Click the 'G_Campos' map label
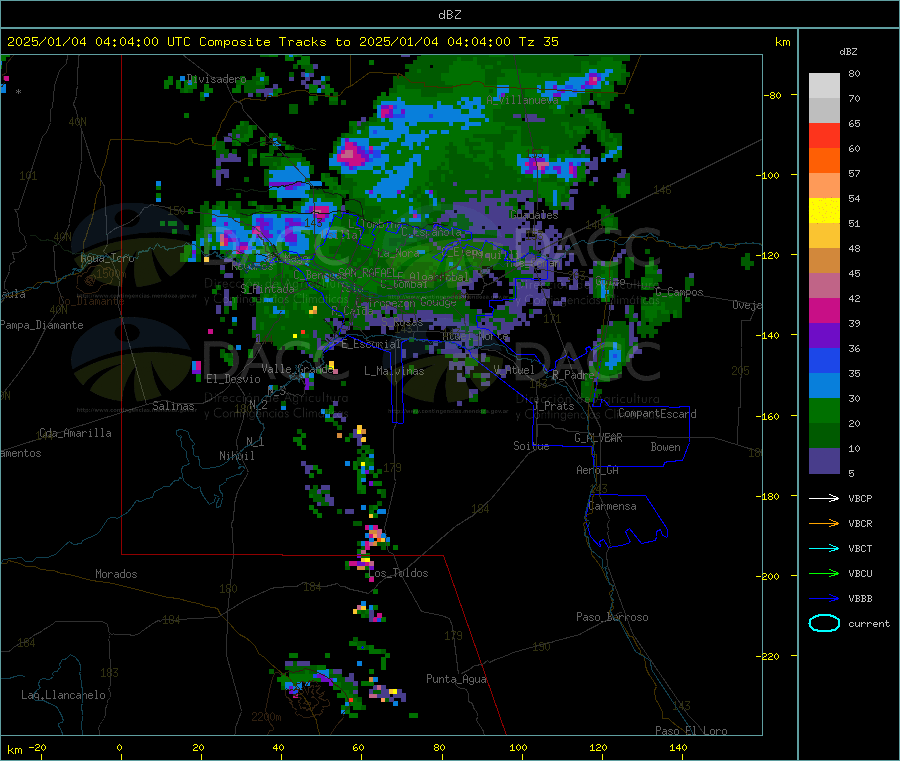 pyautogui.click(x=679, y=292)
